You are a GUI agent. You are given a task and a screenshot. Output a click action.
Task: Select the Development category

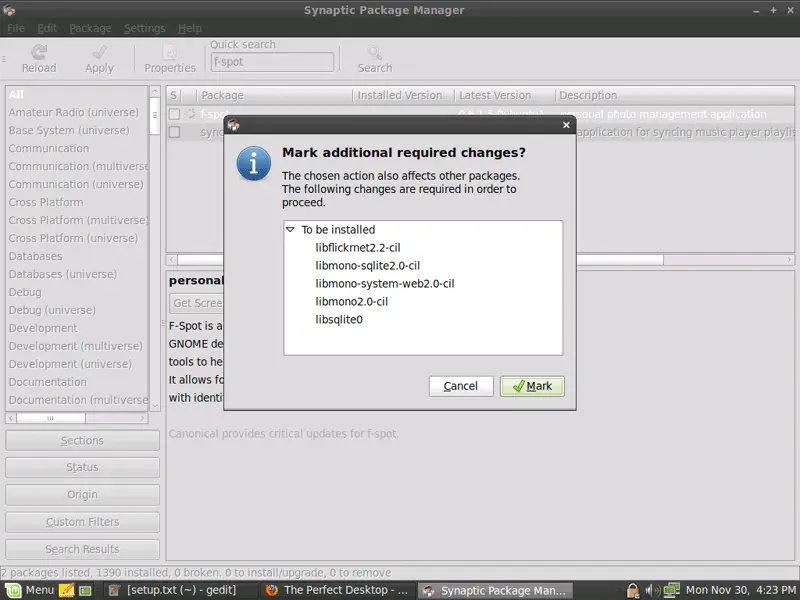tap(43, 328)
